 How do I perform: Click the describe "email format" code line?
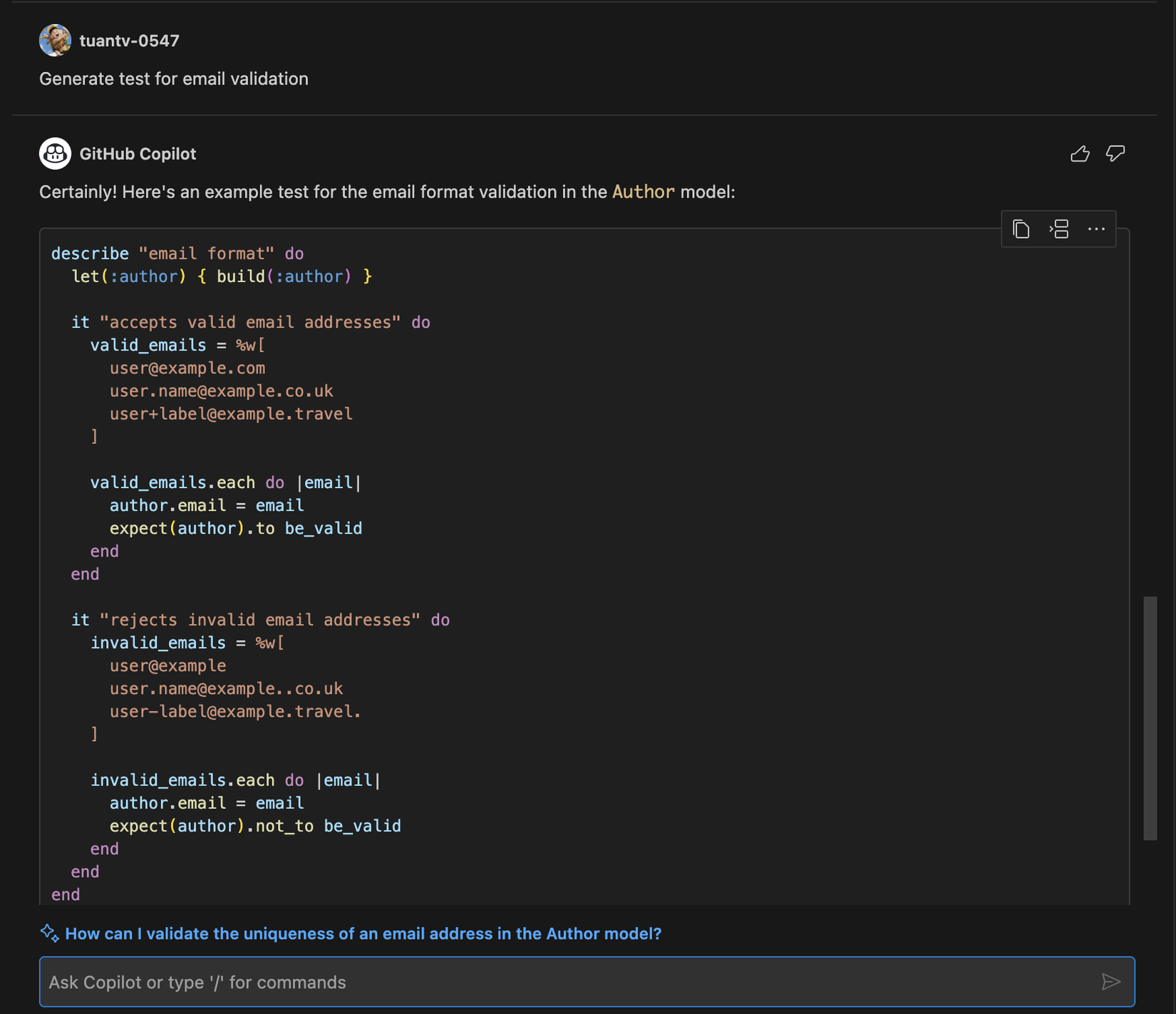tap(177, 254)
